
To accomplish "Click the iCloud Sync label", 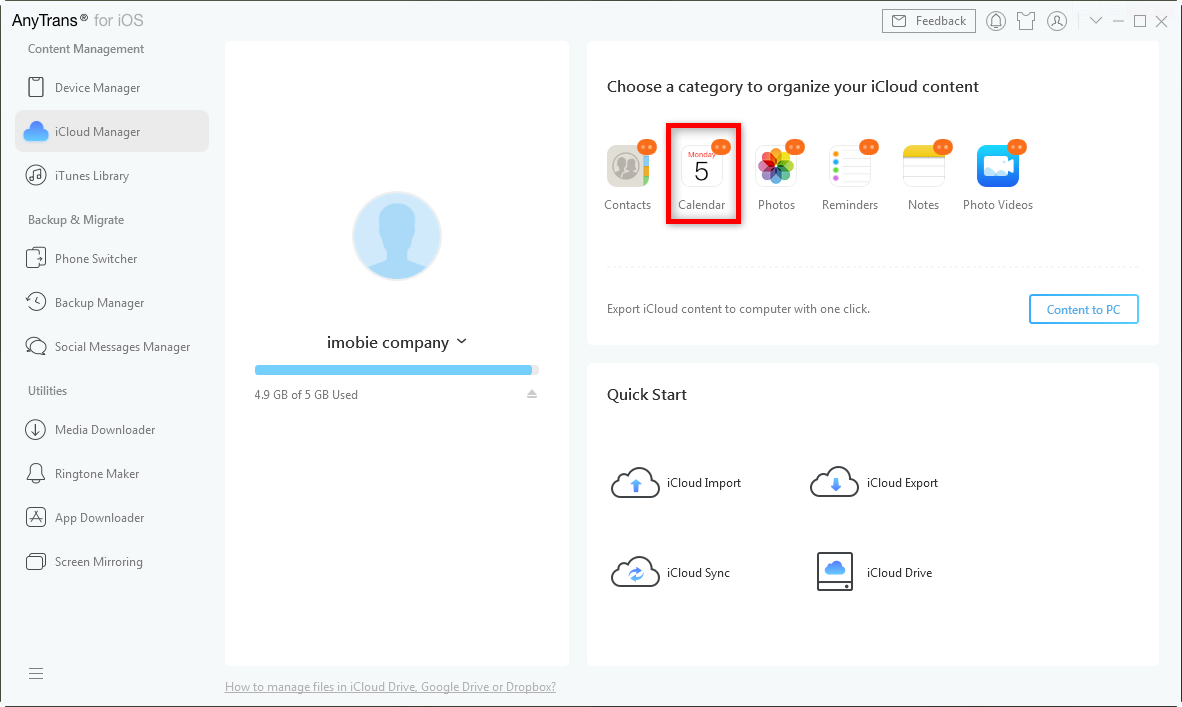I will coord(698,573).
